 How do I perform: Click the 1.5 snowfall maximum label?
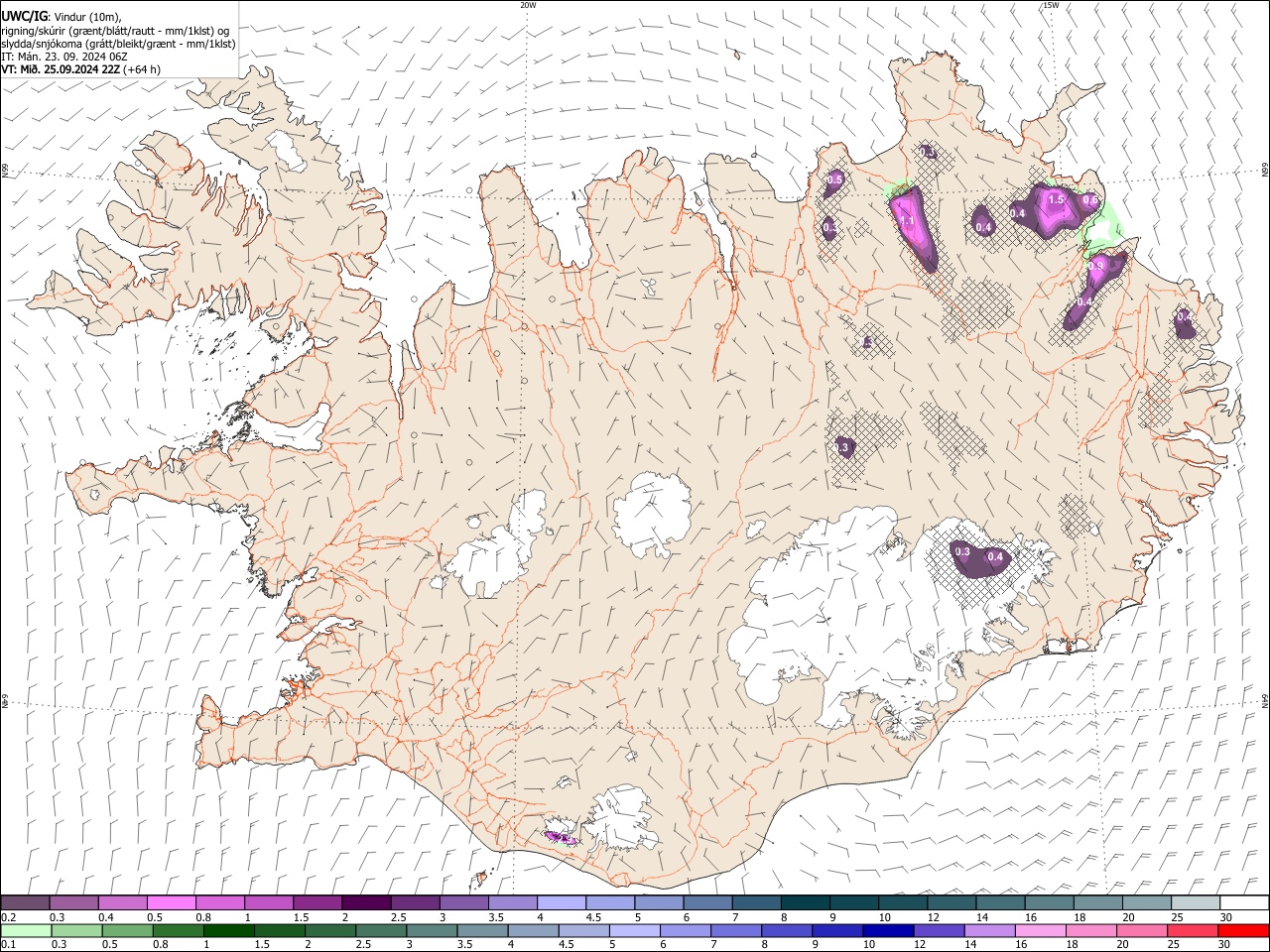[x=1057, y=200]
